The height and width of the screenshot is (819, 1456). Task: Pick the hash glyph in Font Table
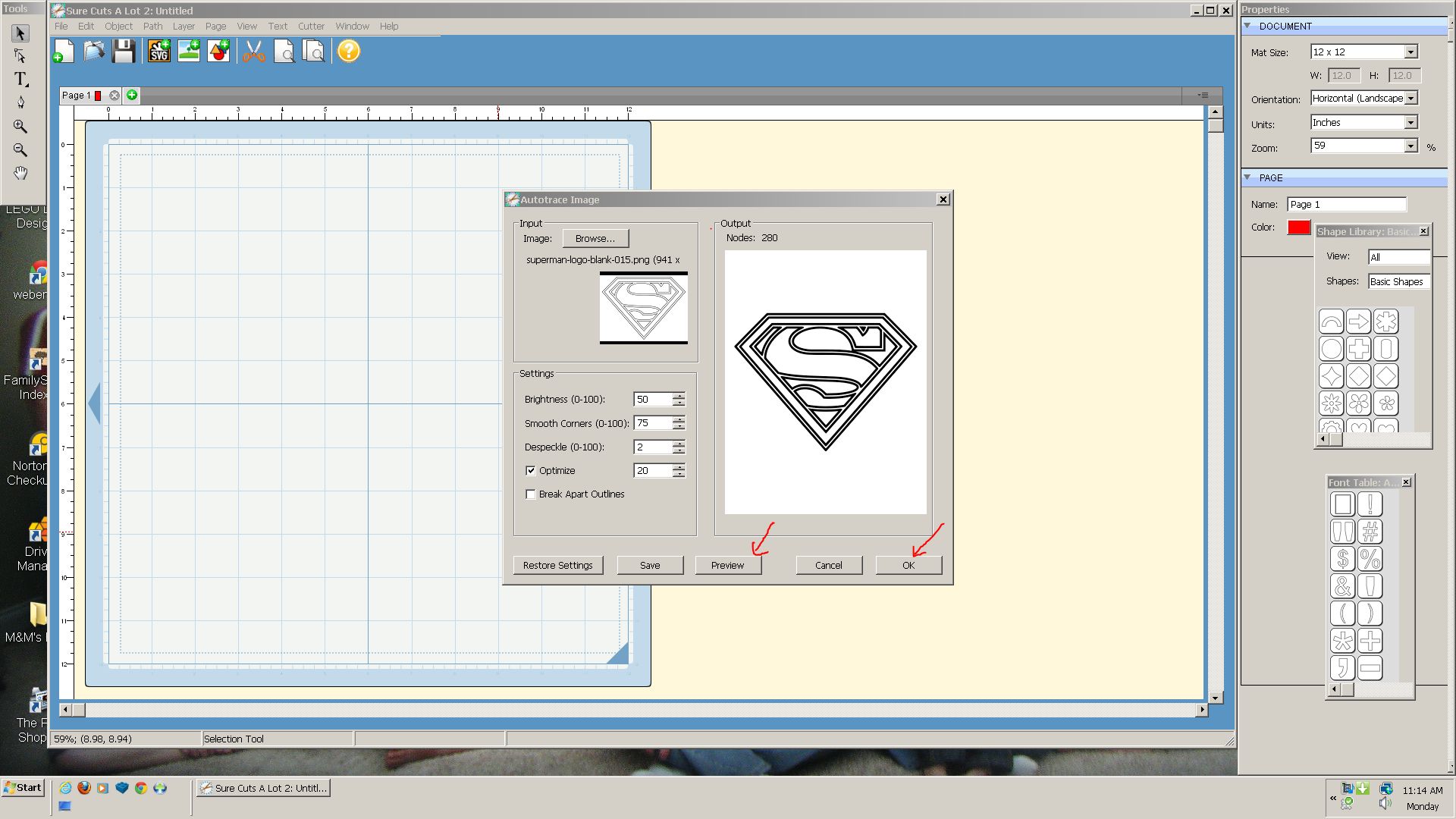tap(1370, 532)
